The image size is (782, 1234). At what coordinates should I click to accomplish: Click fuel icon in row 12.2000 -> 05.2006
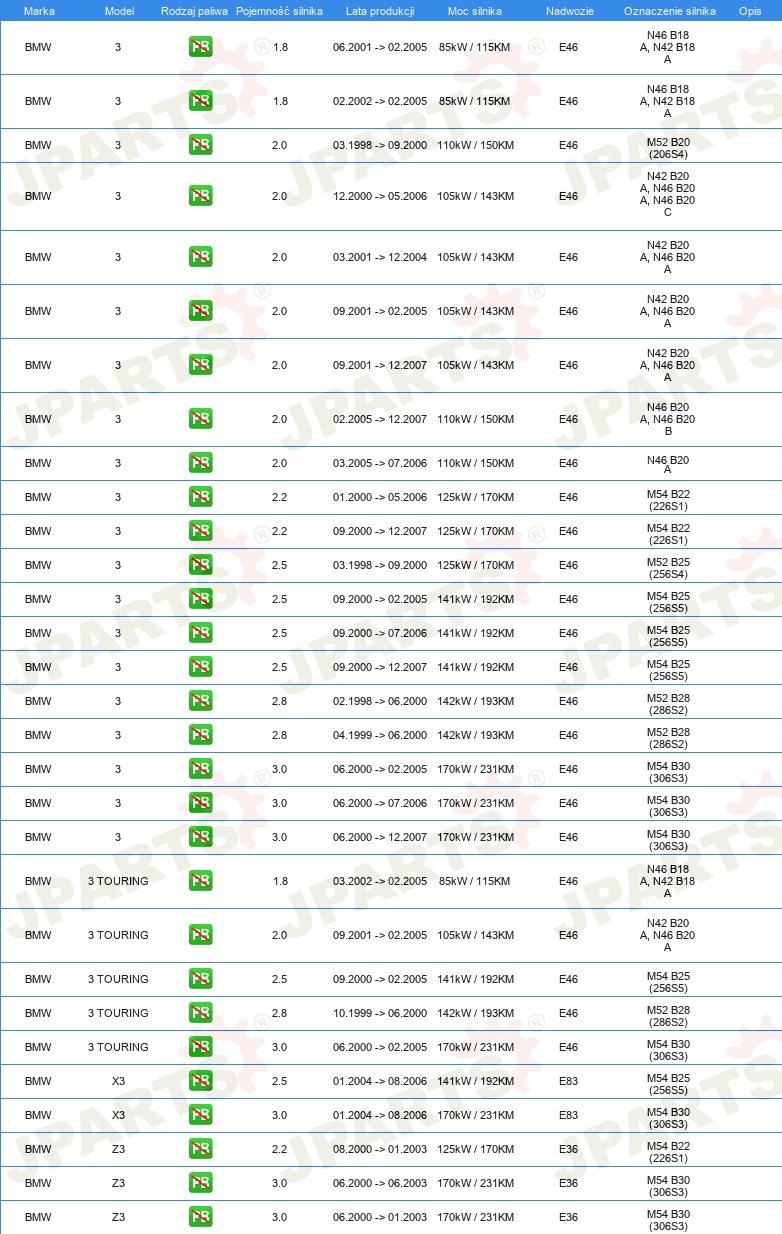pos(201,196)
